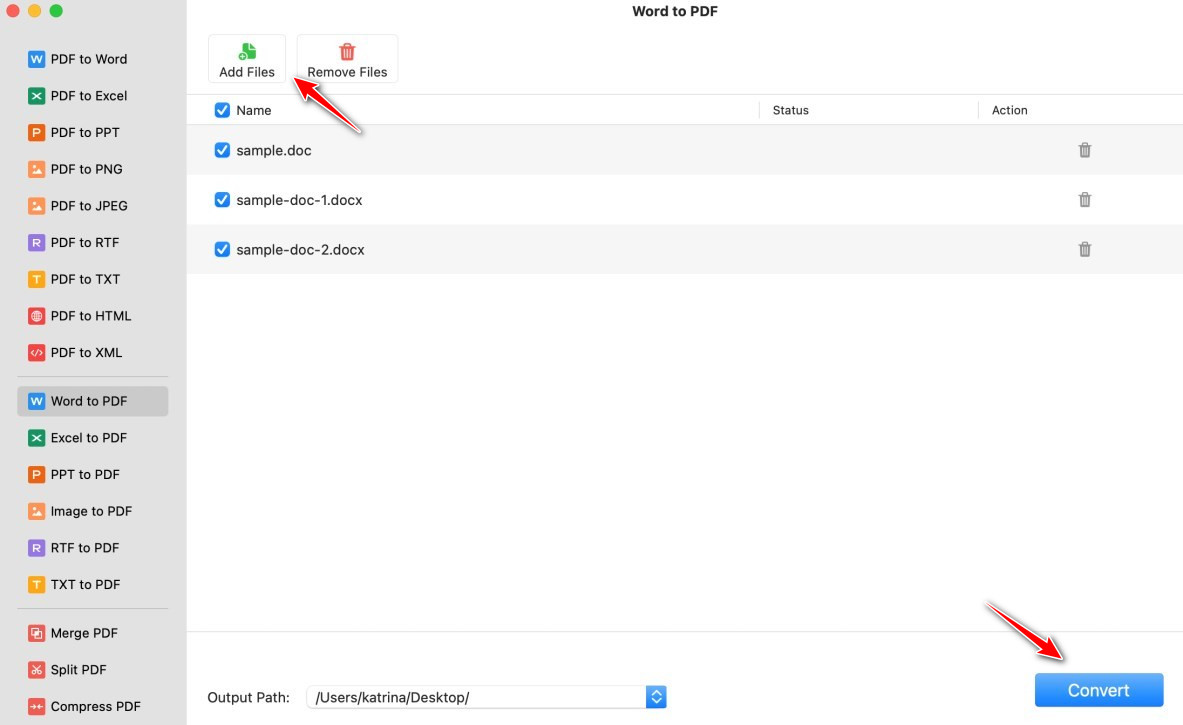1183x725 pixels.
Task: Uncheck sample-doc-1.docx from the list
Action: click(x=221, y=200)
